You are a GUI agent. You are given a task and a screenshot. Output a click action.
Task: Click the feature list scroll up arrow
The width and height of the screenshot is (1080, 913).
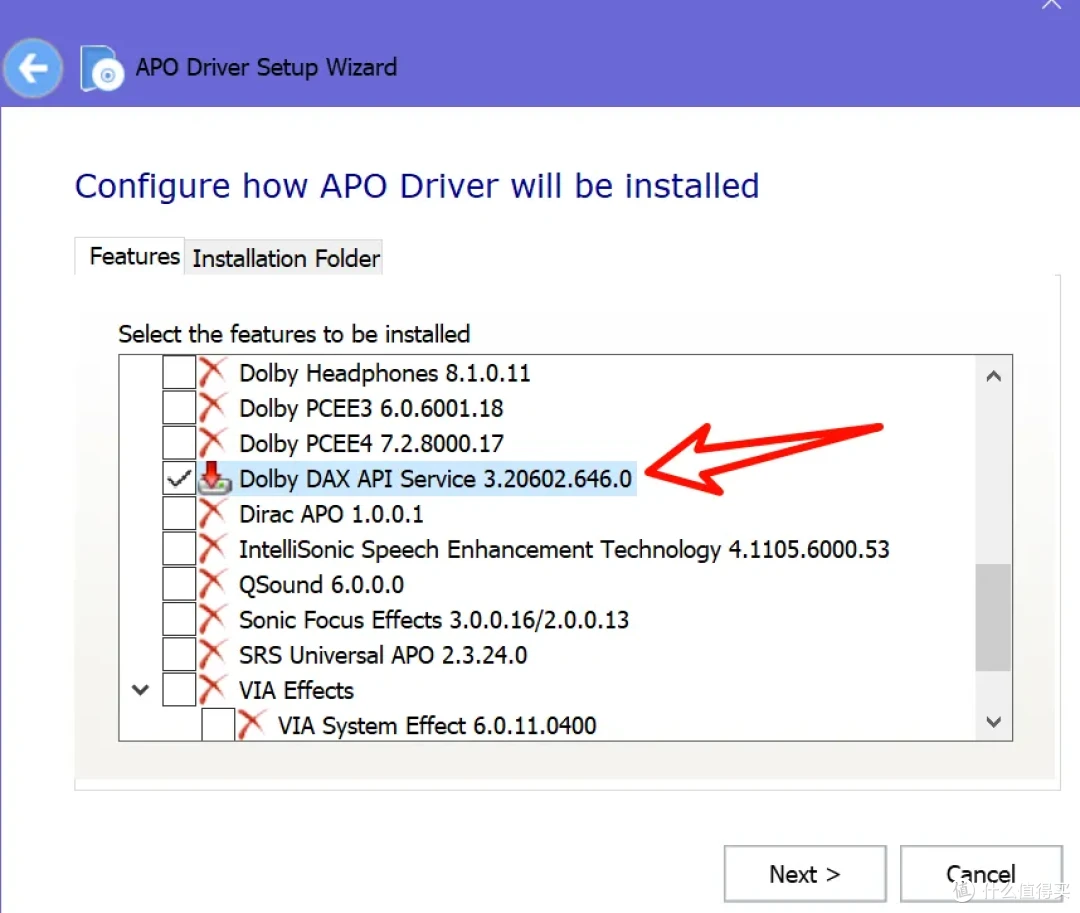click(x=993, y=376)
